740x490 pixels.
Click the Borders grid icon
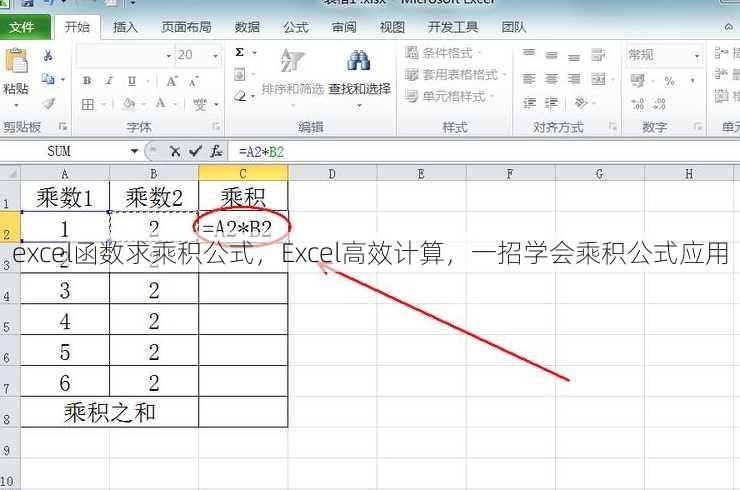coord(88,104)
